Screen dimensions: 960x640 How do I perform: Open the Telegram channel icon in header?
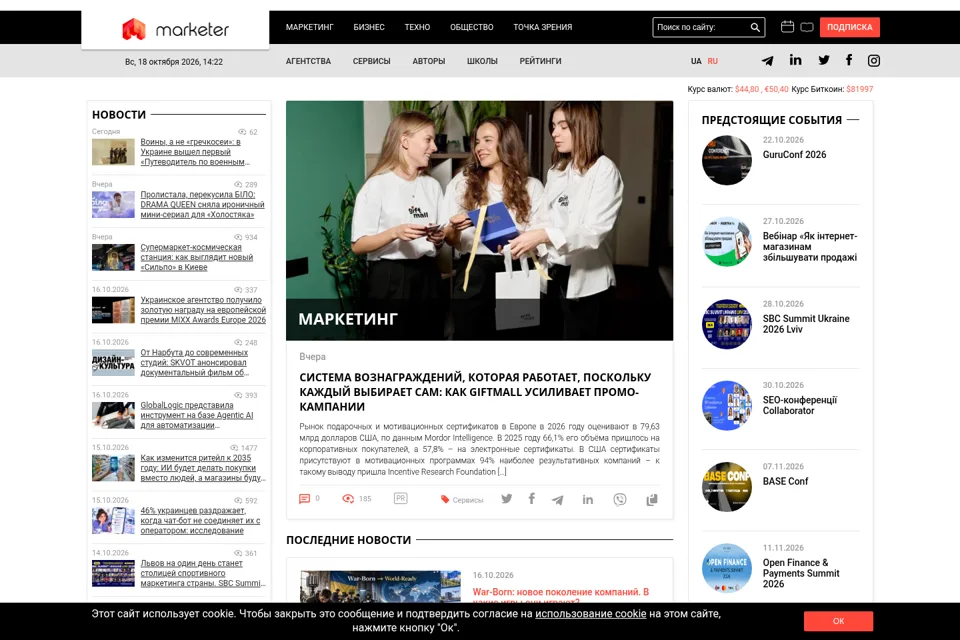click(767, 60)
